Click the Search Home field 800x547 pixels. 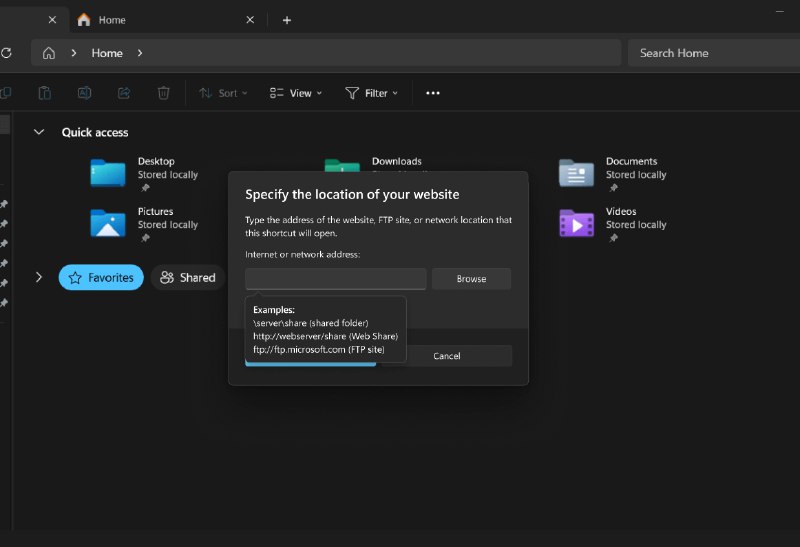point(714,53)
